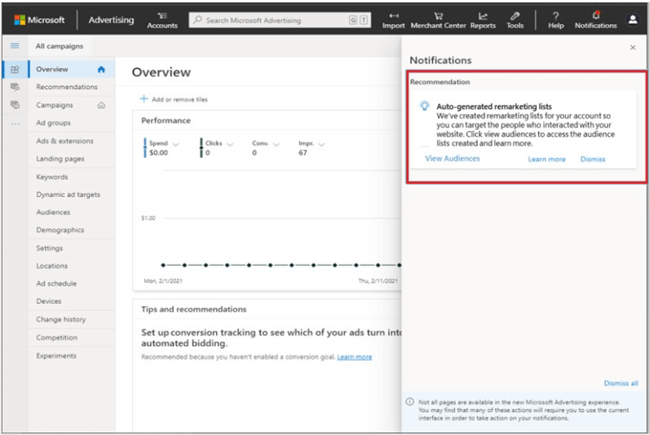Go to Keywords in the sidebar
The image size is (650, 435).
[52, 177]
